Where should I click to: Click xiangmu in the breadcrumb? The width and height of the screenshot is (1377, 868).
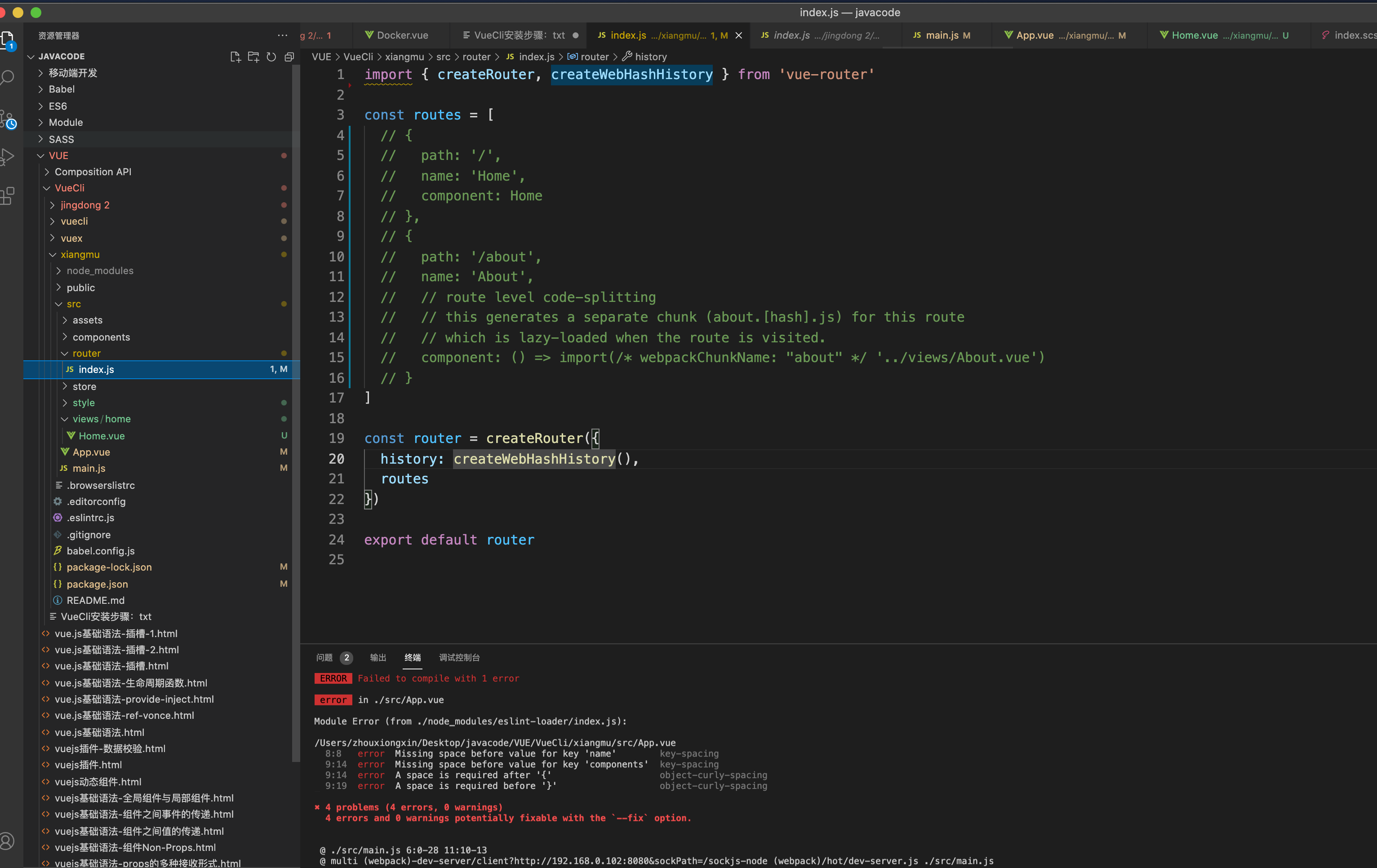404,57
